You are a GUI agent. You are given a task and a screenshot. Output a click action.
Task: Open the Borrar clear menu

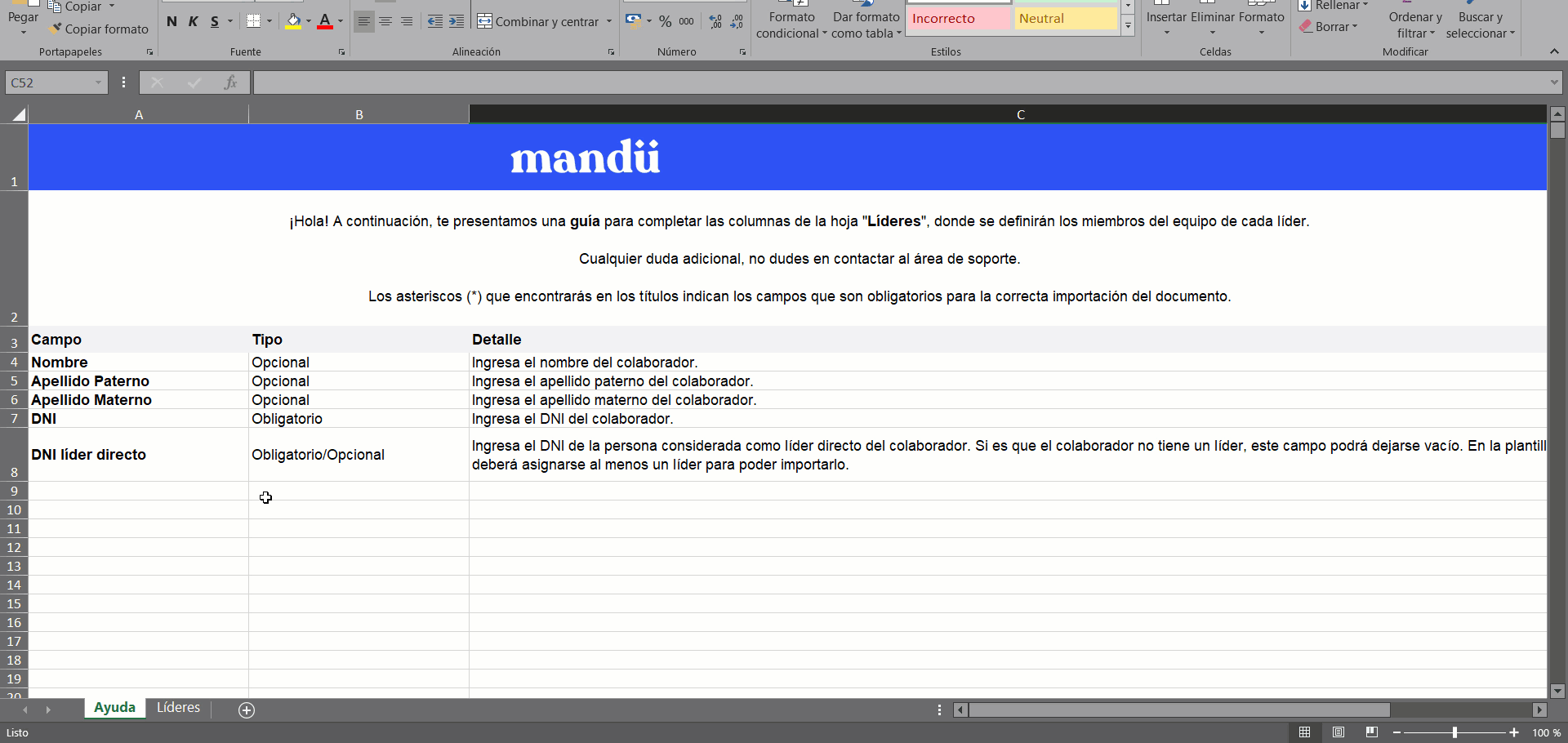[x=1329, y=26]
